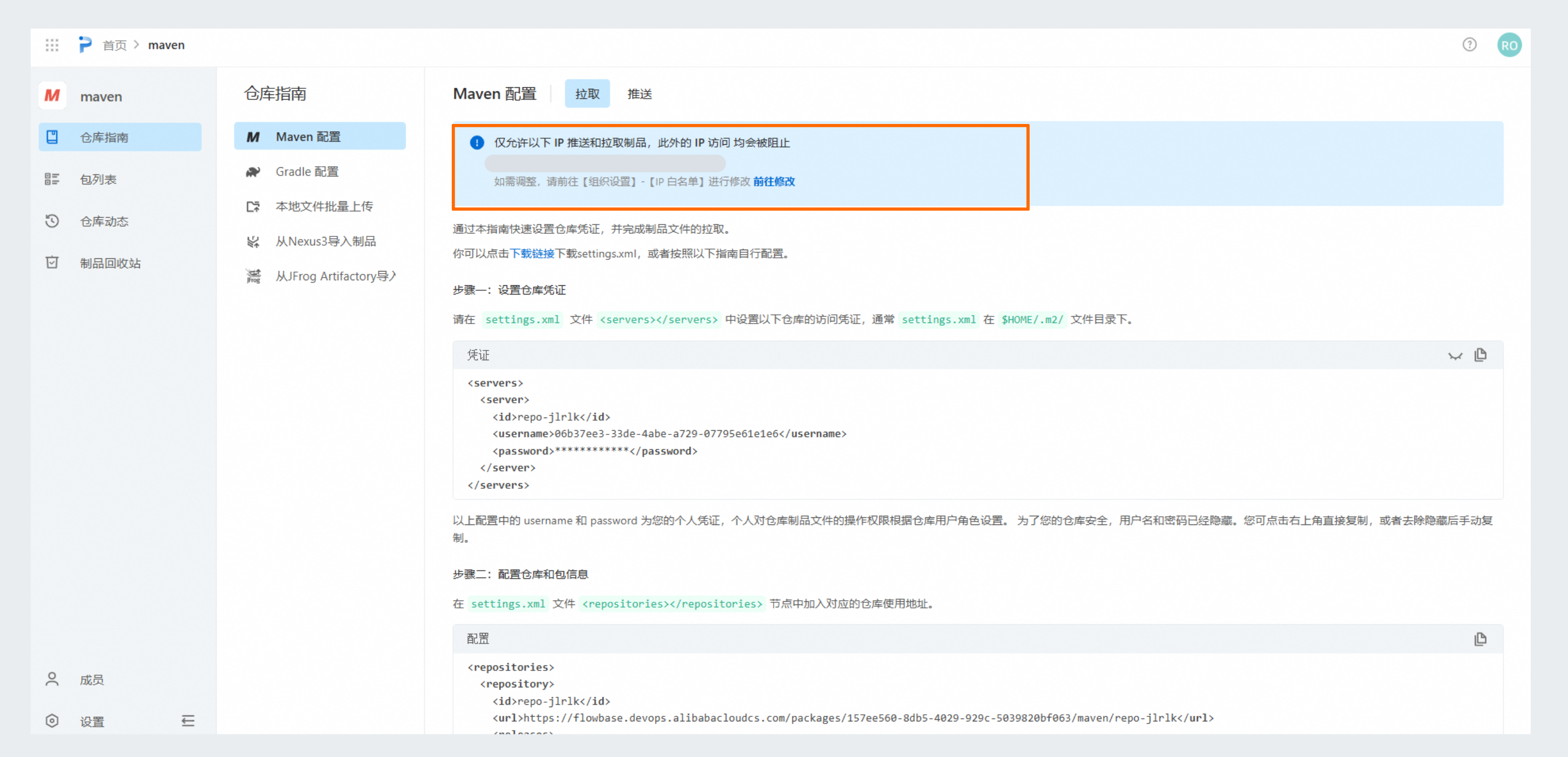Select 仓库指南 in left sidebar
Viewport: 1568px width, 757px height.
point(120,137)
